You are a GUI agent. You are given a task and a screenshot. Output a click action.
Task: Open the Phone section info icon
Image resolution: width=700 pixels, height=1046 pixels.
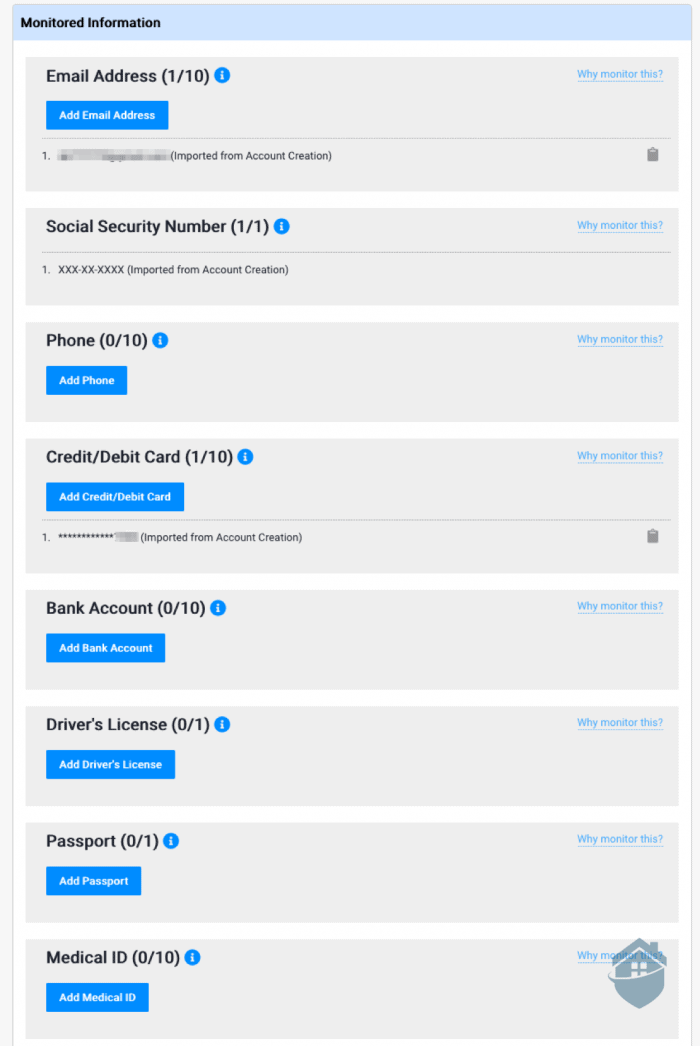(x=159, y=340)
